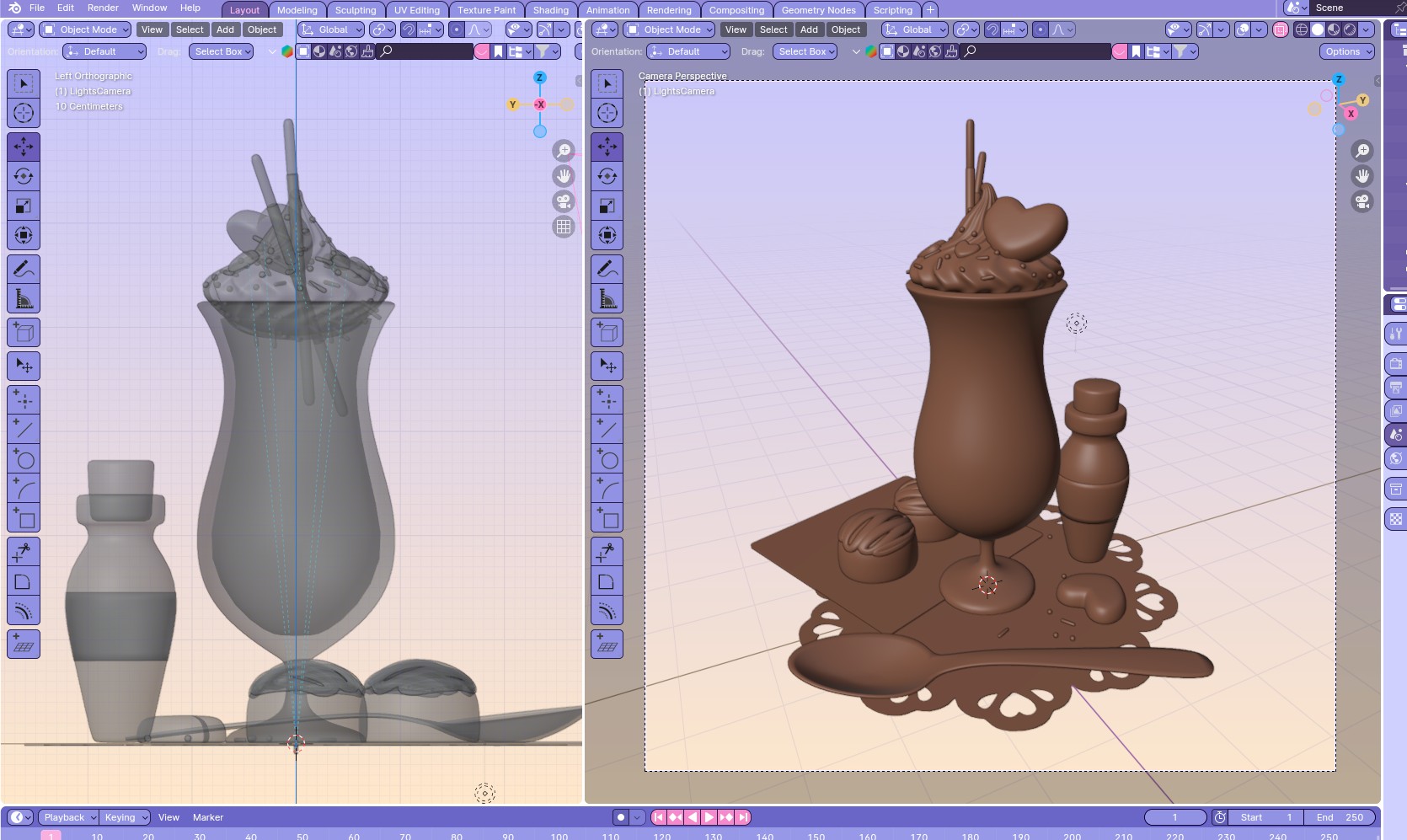Select the Scale tool in camera viewport
Image resolution: width=1407 pixels, height=840 pixels.
pyautogui.click(x=607, y=206)
